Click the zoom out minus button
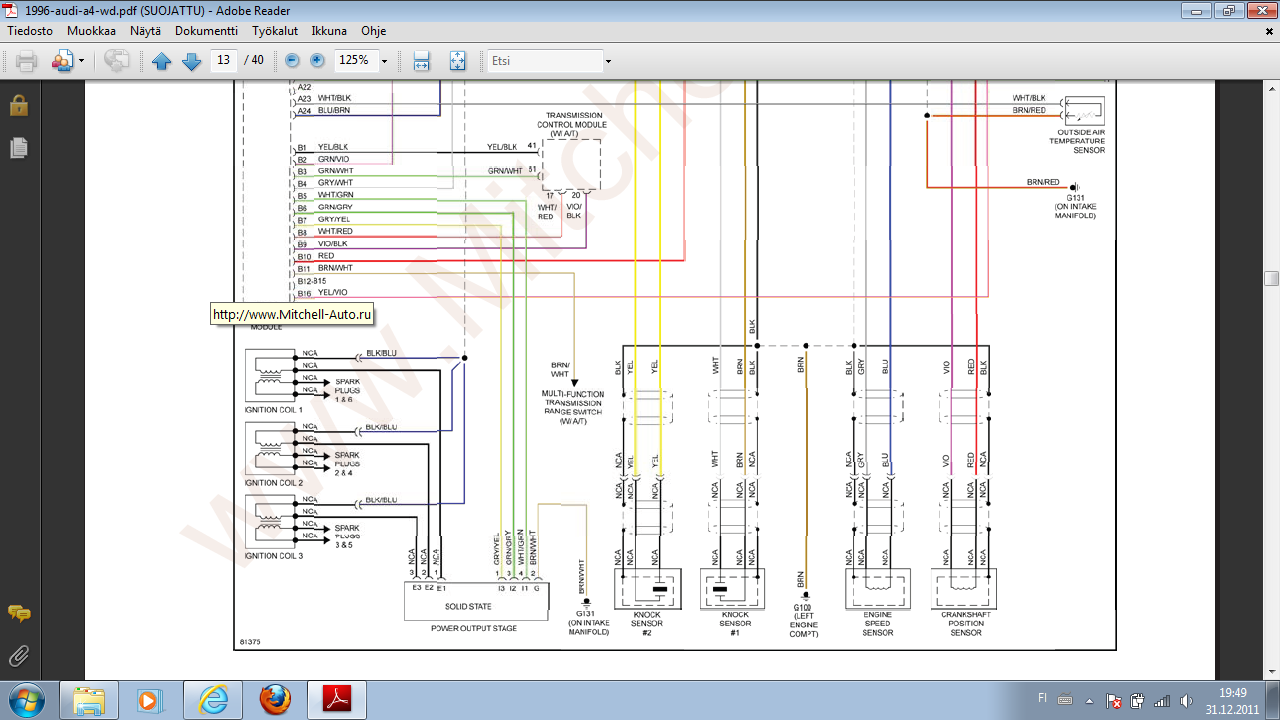 (292, 61)
